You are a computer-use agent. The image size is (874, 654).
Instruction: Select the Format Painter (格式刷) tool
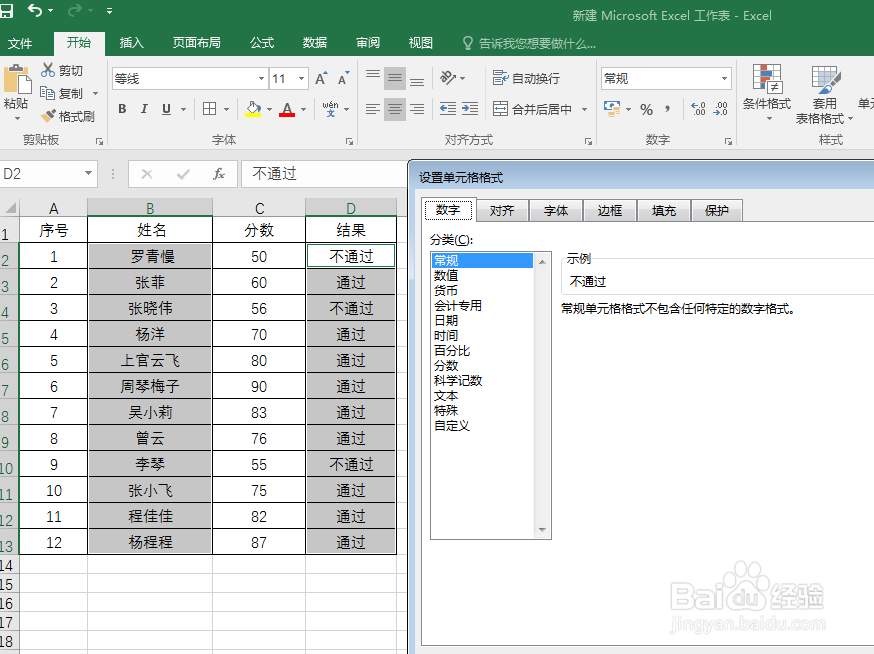[x=67, y=116]
